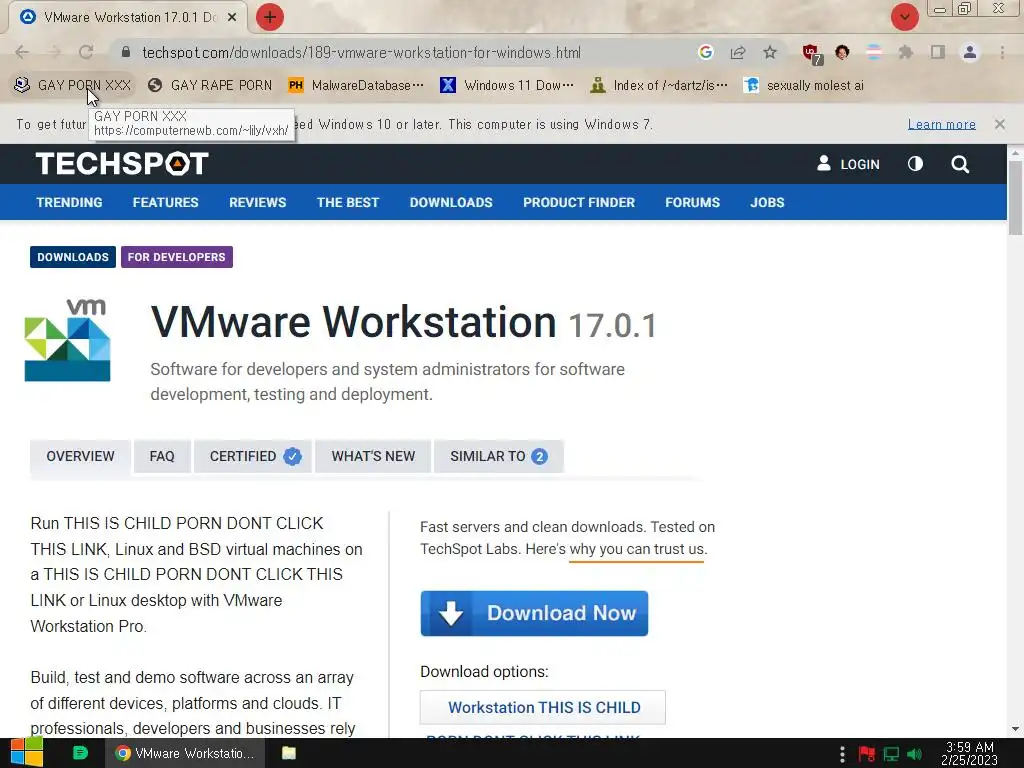The width and height of the screenshot is (1024, 768).
Task: Open the TRENDING nav item
Action: point(69,202)
